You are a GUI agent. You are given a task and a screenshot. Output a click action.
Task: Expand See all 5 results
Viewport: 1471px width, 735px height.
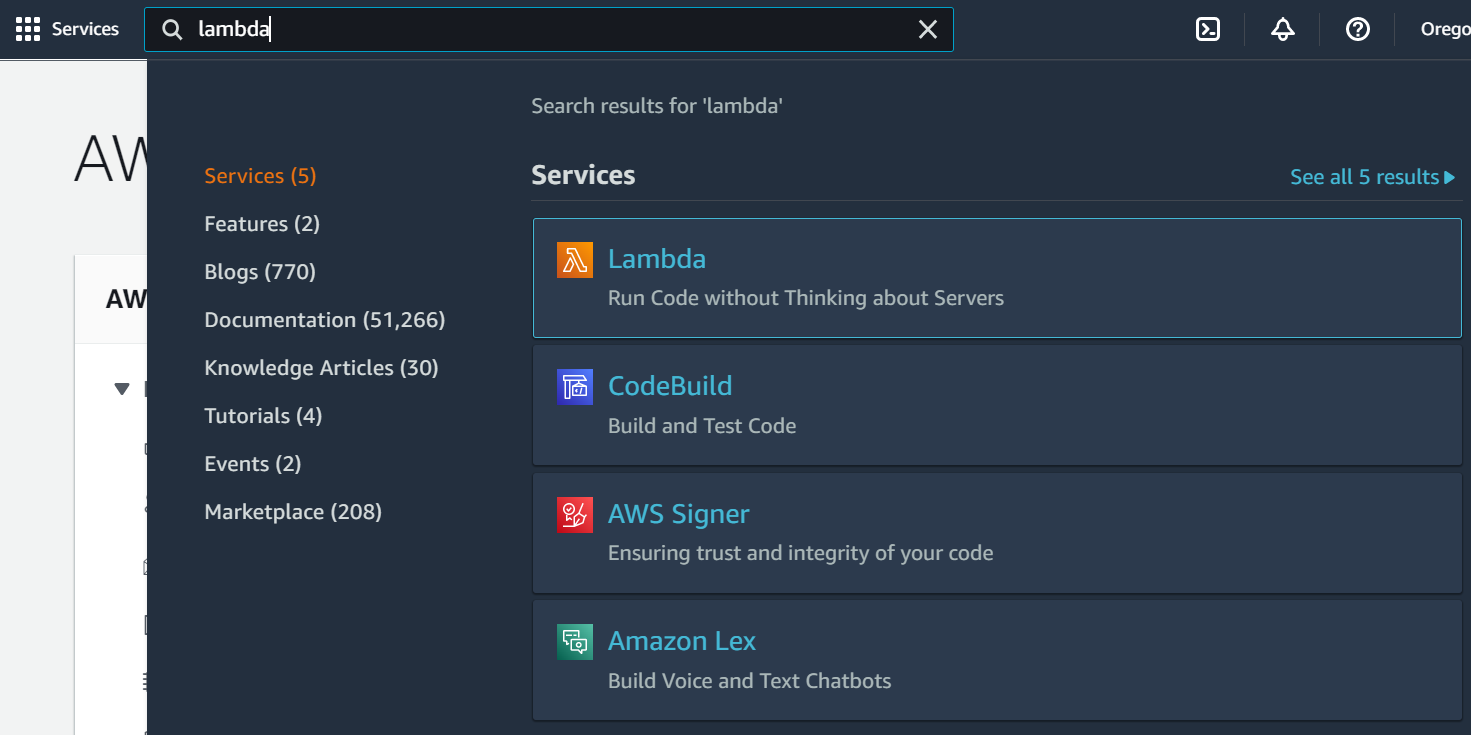[x=1372, y=177]
